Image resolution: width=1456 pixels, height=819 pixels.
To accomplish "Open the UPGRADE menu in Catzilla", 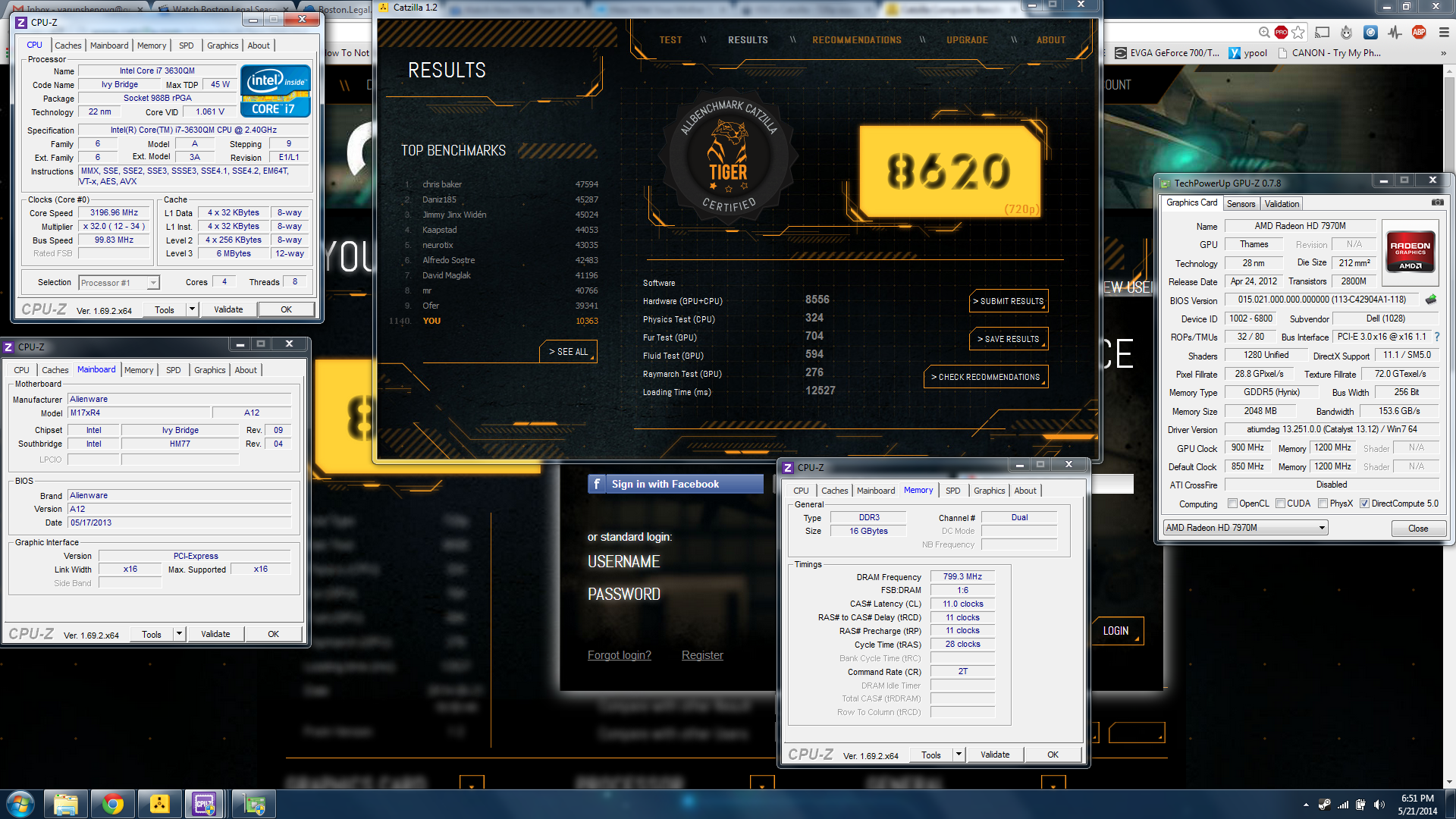I will coord(967,40).
